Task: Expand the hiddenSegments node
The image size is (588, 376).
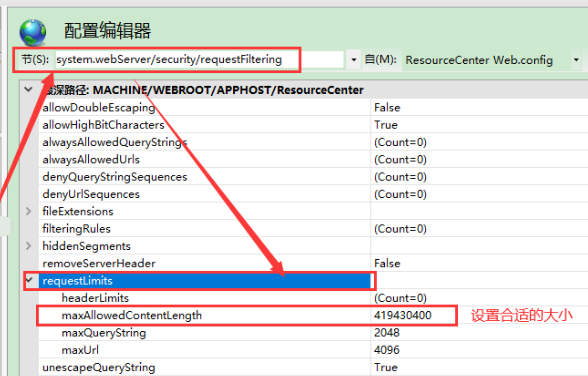Action: [28, 246]
